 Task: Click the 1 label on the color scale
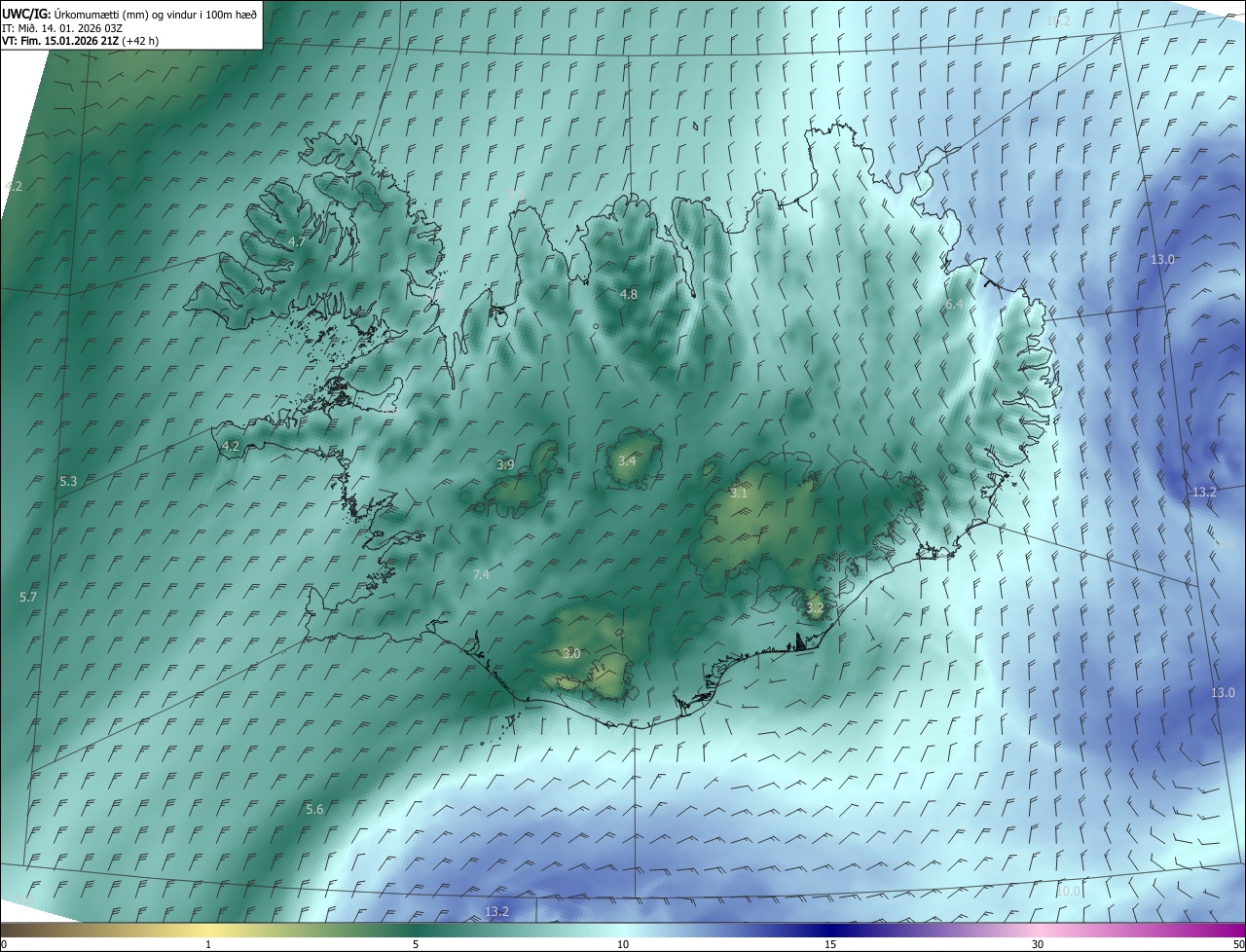(x=208, y=944)
